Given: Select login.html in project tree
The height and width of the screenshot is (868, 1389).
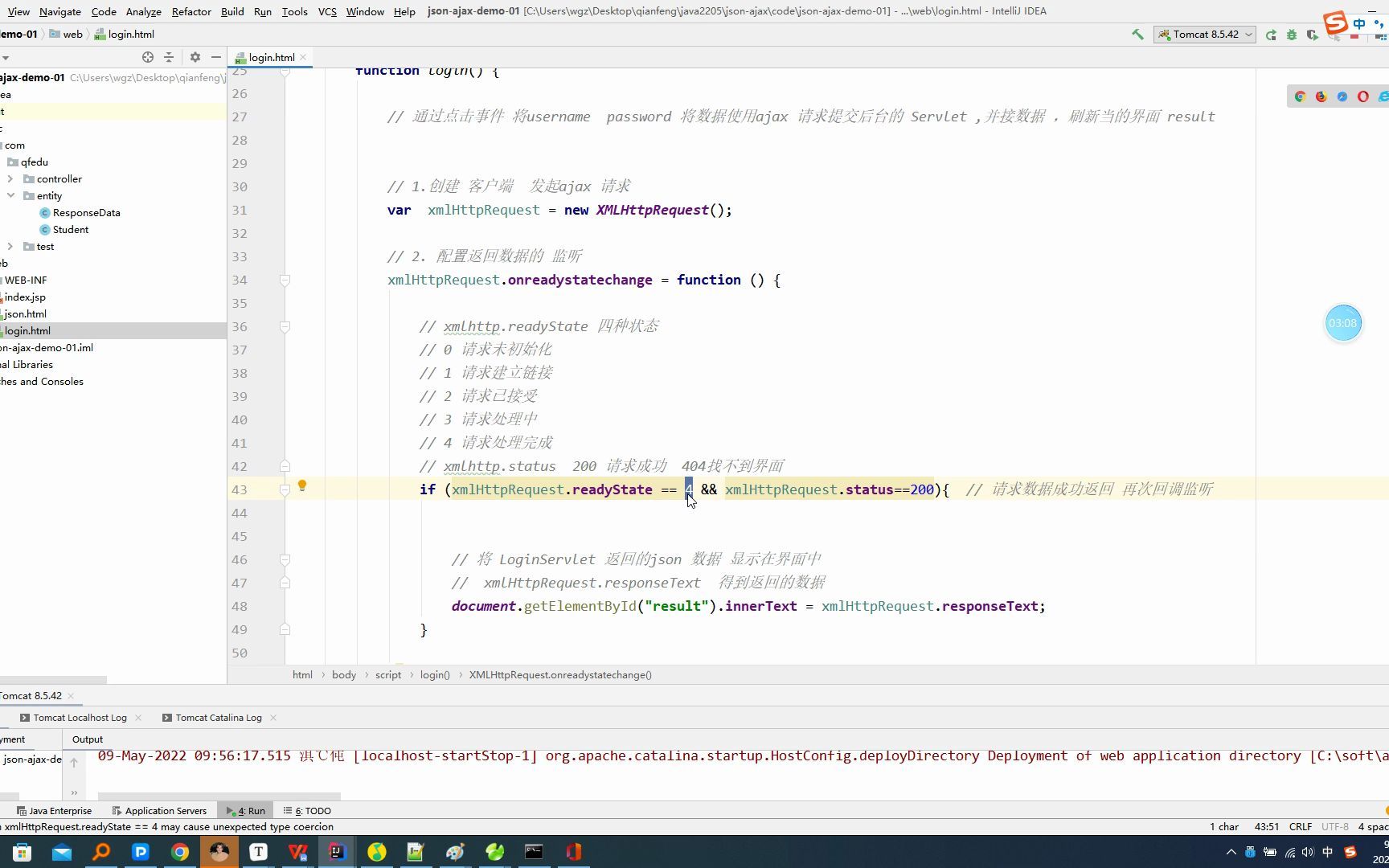Looking at the screenshot, I should [x=27, y=331].
